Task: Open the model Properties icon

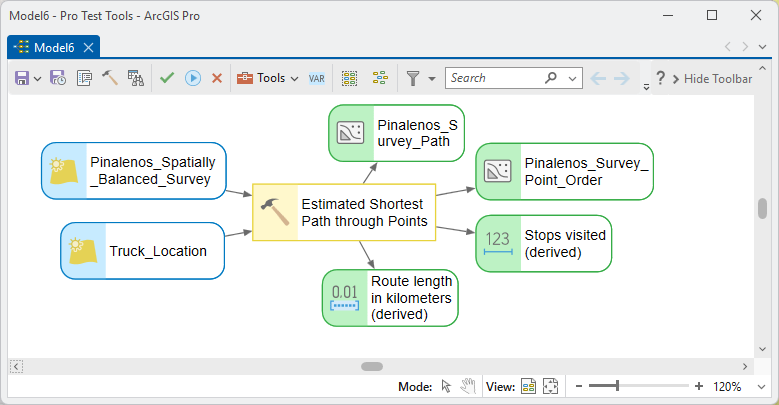Action: click(x=84, y=78)
